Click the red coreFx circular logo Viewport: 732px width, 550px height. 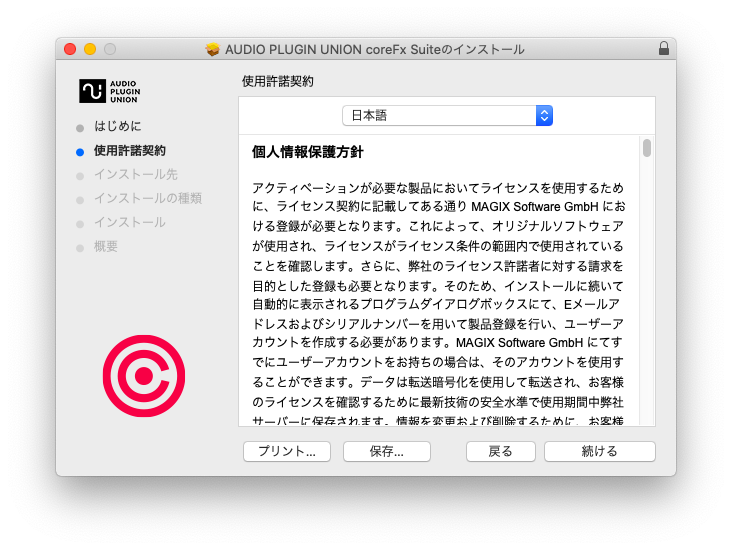[144, 376]
